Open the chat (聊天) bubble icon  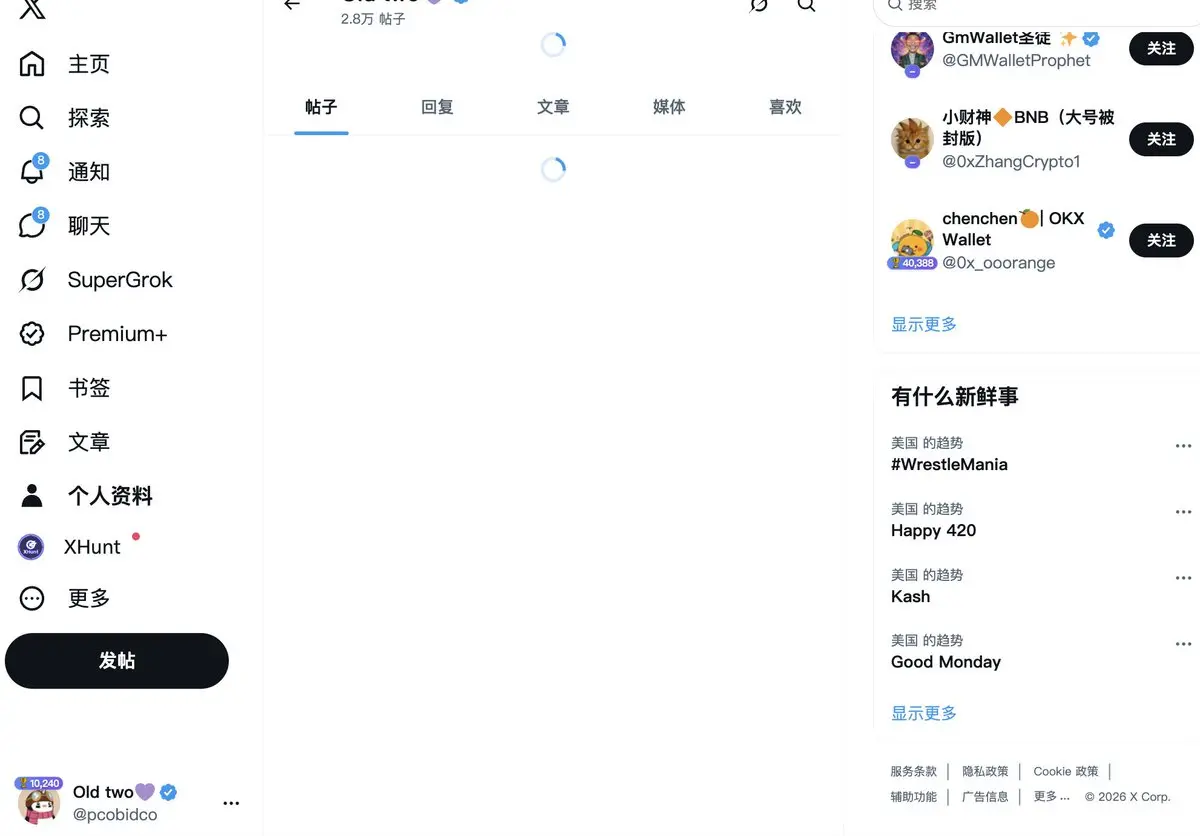(x=32, y=225)
